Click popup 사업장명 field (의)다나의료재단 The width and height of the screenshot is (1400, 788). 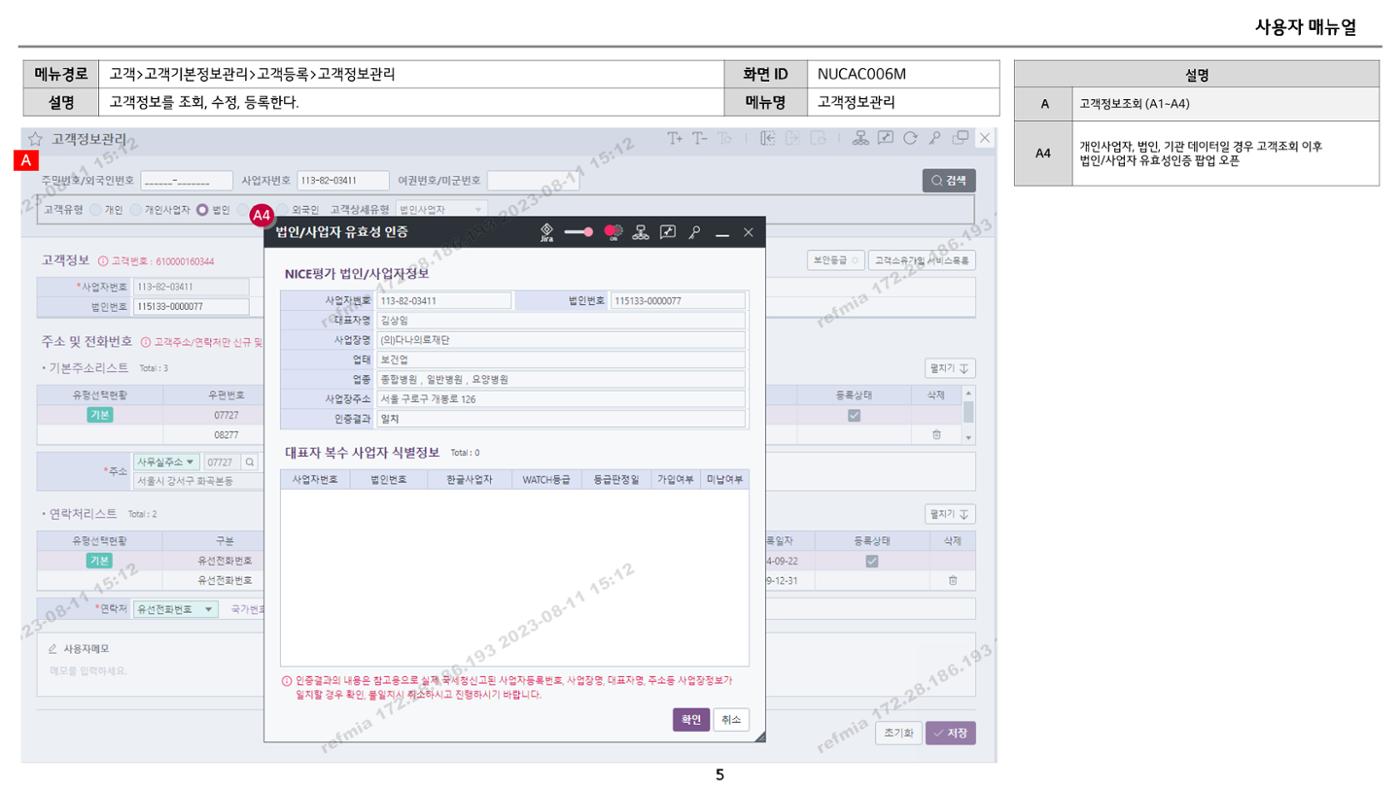pos(562,340)
